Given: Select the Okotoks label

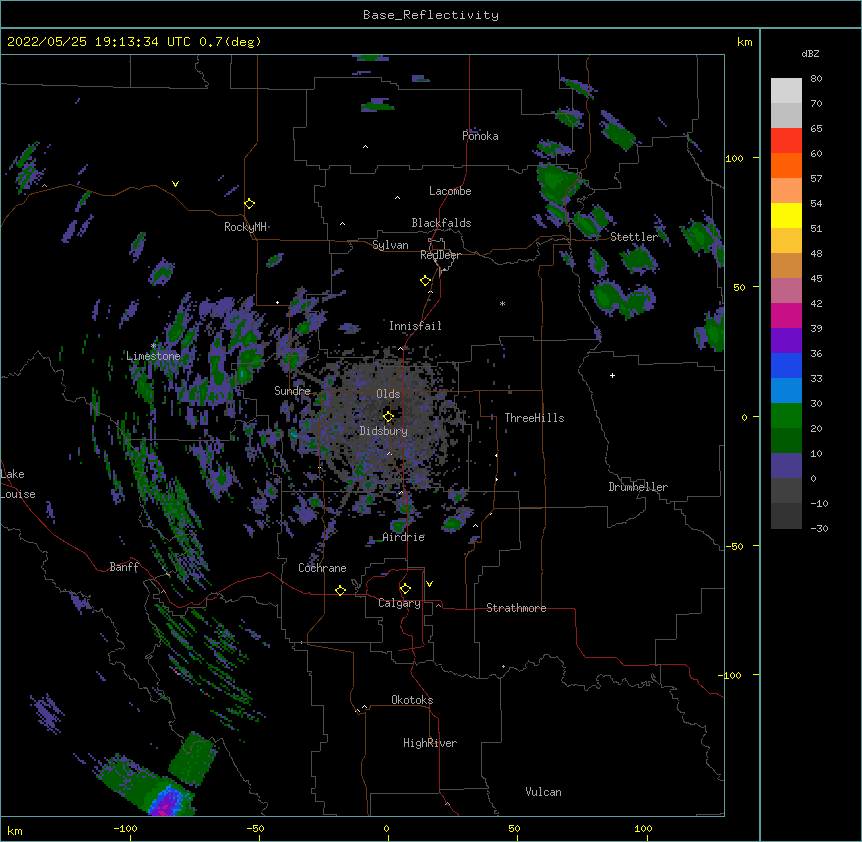Looking at the screenshot, I should (412, 700).
